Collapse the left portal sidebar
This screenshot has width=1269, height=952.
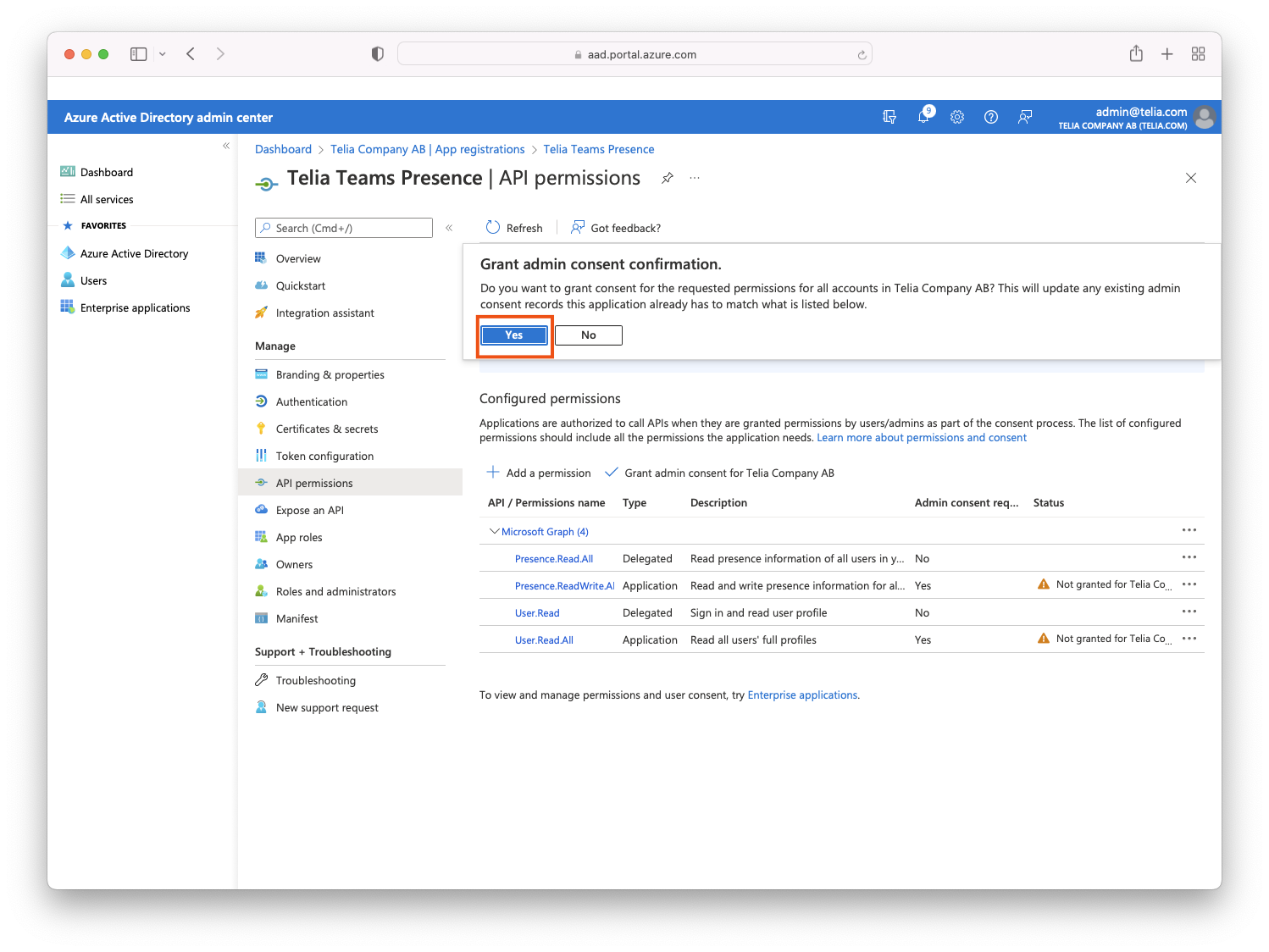pos(226,146)
